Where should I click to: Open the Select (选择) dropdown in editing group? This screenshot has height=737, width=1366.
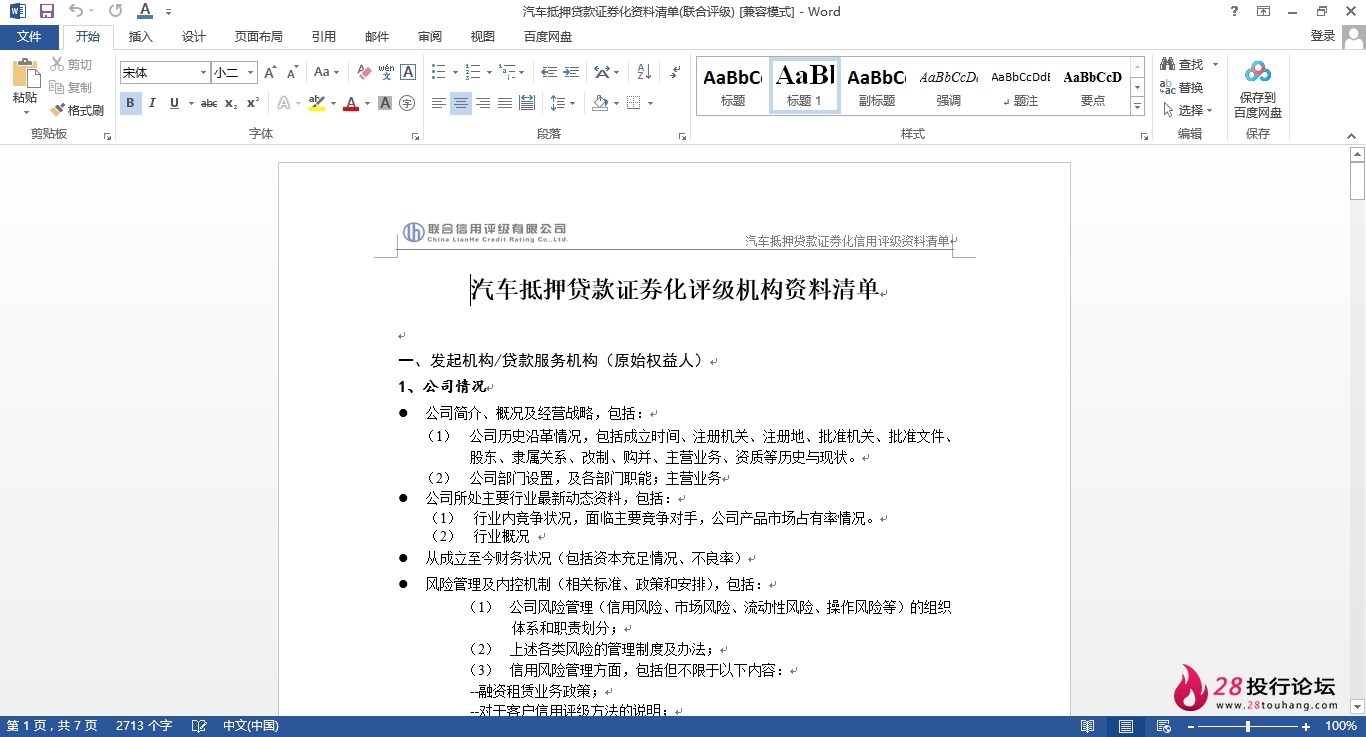click(1187, 110)
